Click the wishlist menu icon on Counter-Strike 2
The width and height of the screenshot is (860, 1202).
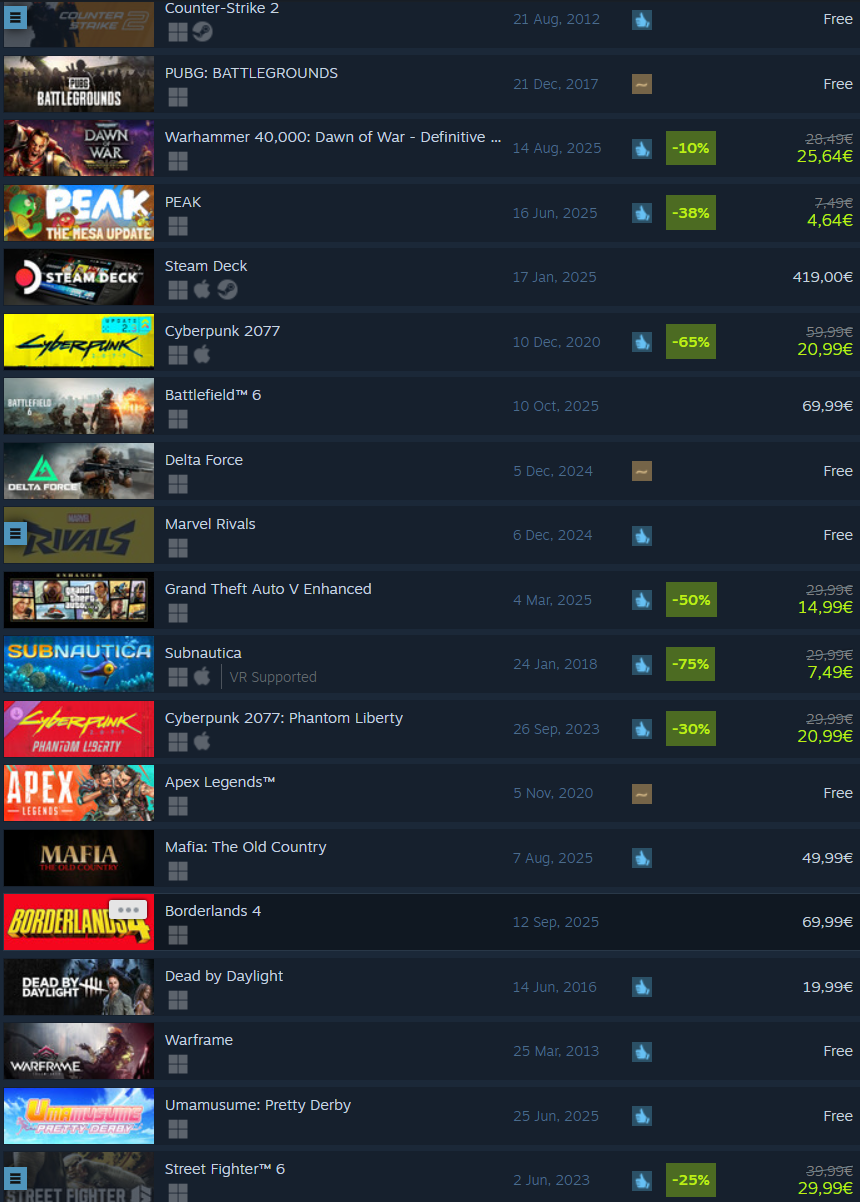[x=15, y=18]
